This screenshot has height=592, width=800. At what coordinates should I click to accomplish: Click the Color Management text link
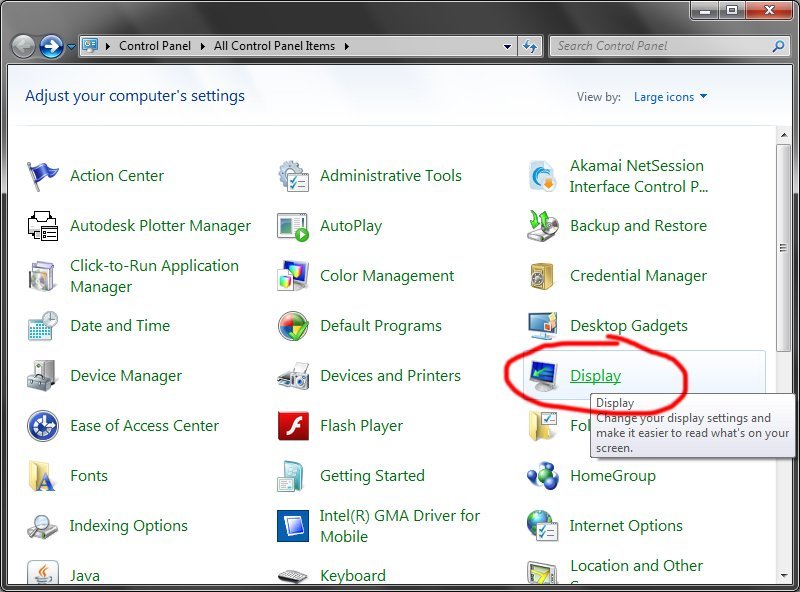387,276
